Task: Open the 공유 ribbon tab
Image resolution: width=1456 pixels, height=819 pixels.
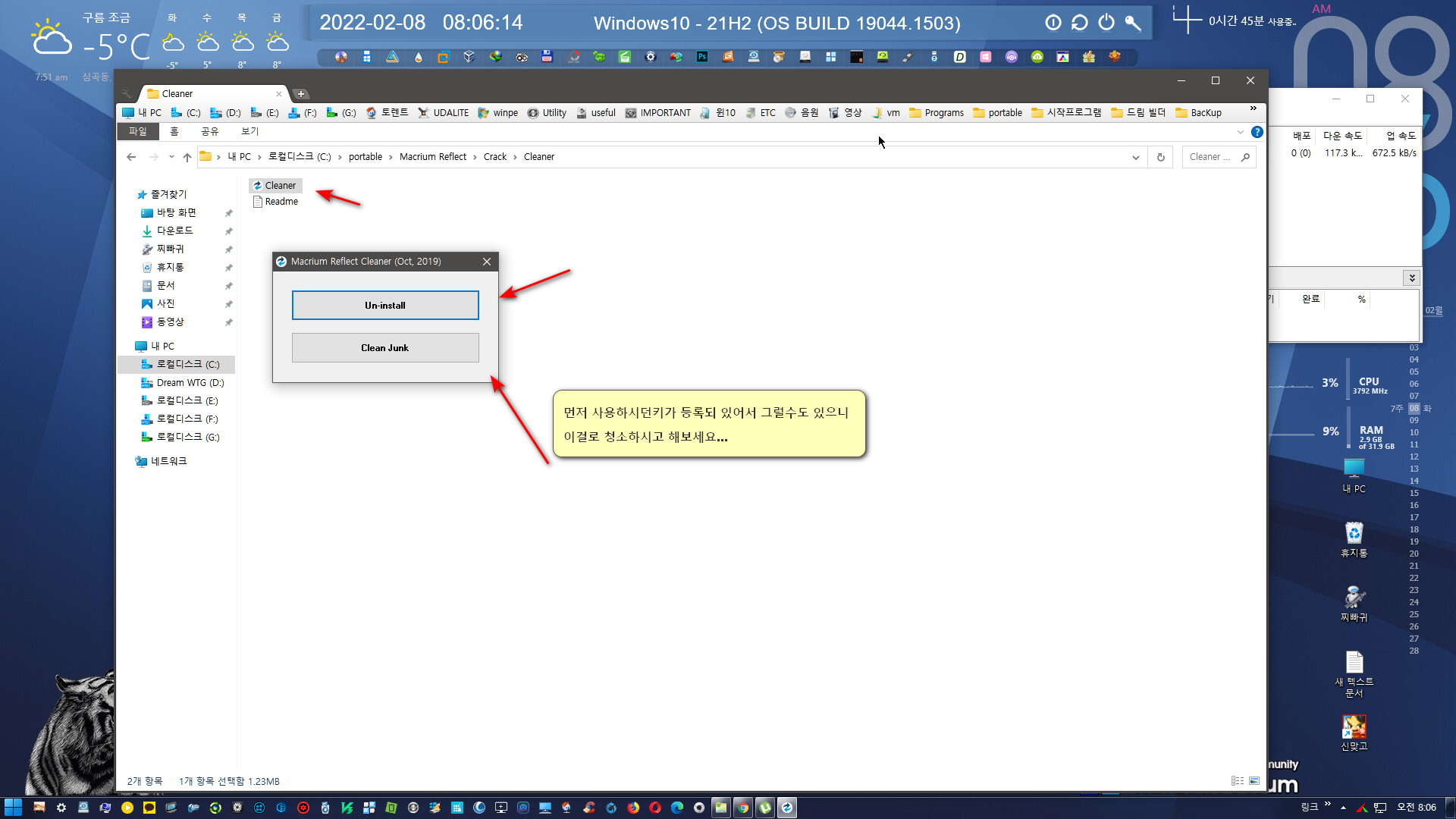Action: (x=209, y=131)
